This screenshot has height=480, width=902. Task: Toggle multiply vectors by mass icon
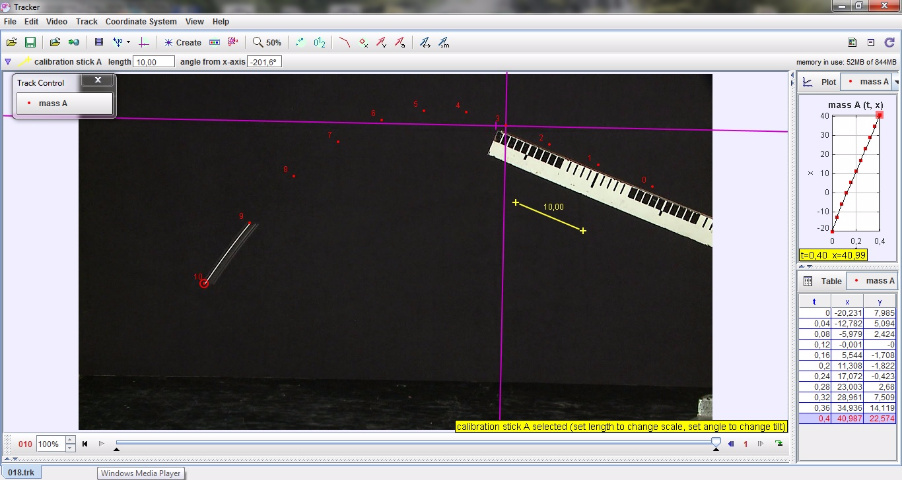click(x=444, y=43)
